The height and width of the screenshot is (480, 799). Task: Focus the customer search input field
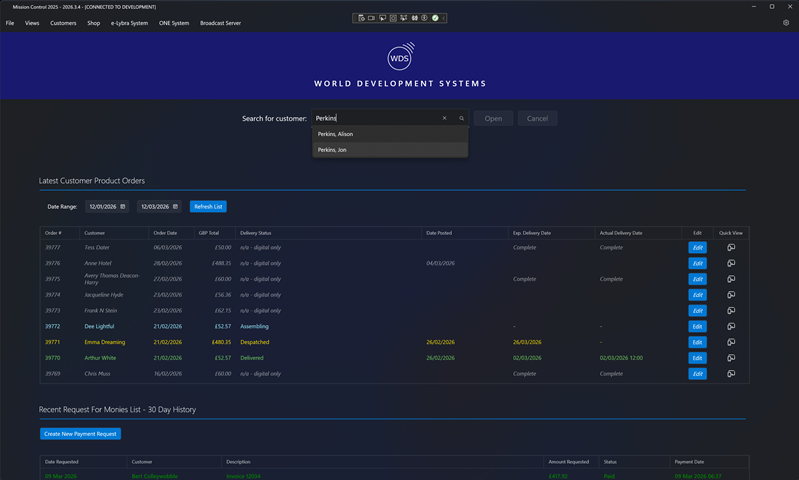point(376,118)
